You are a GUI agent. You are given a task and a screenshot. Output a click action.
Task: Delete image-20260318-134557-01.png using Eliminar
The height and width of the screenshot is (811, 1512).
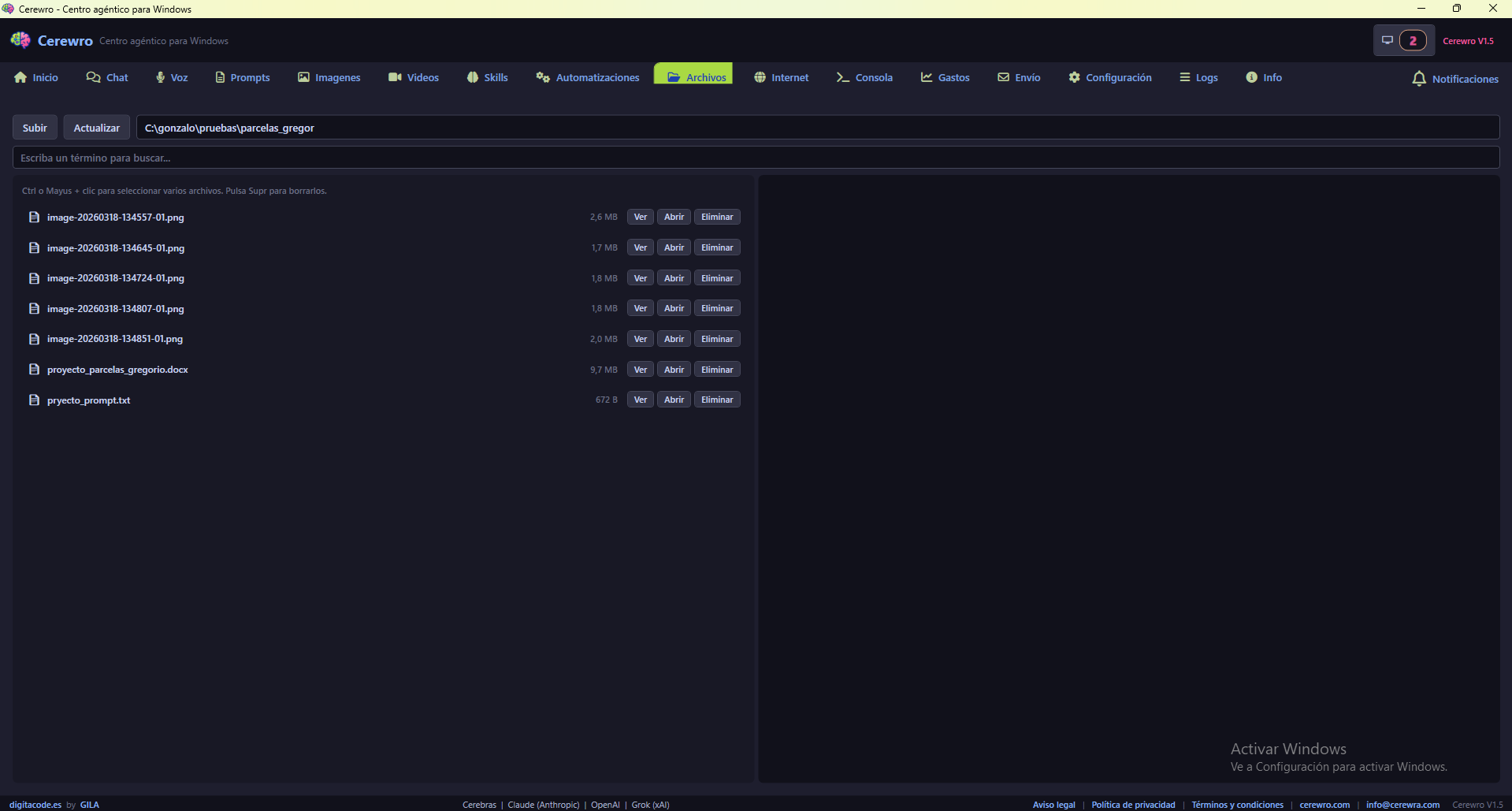717,217
